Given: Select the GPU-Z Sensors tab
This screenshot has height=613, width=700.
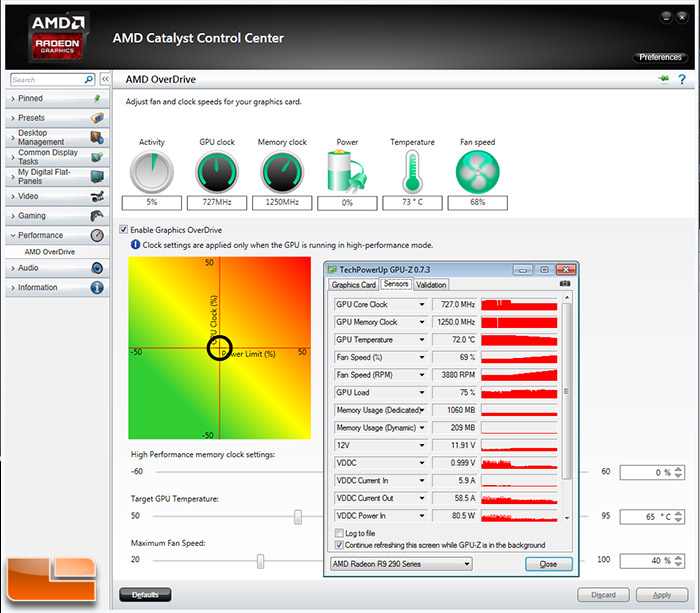Looking at the screenshot, I should click(x=396, y=284).
